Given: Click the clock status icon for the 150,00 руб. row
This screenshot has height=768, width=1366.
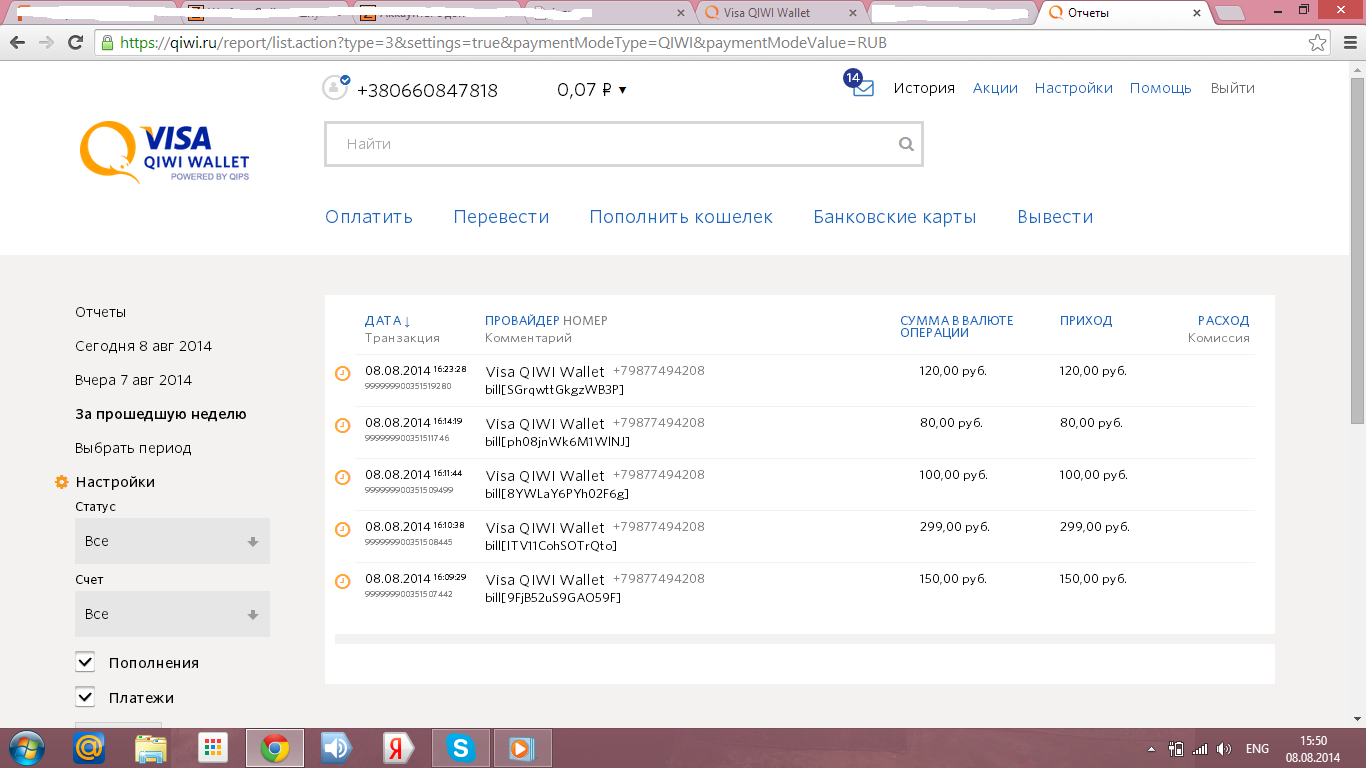Looking at the screenshot, I should click(342, 581).
